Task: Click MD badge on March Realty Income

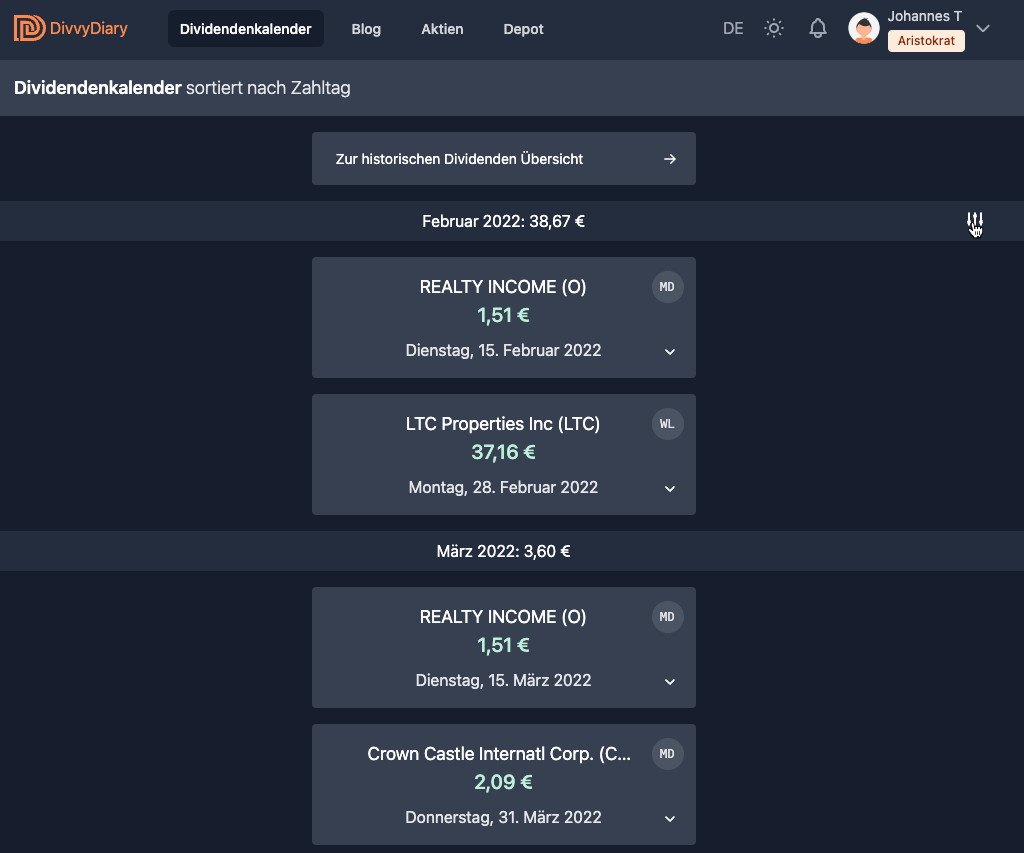Action: [667, 617]
